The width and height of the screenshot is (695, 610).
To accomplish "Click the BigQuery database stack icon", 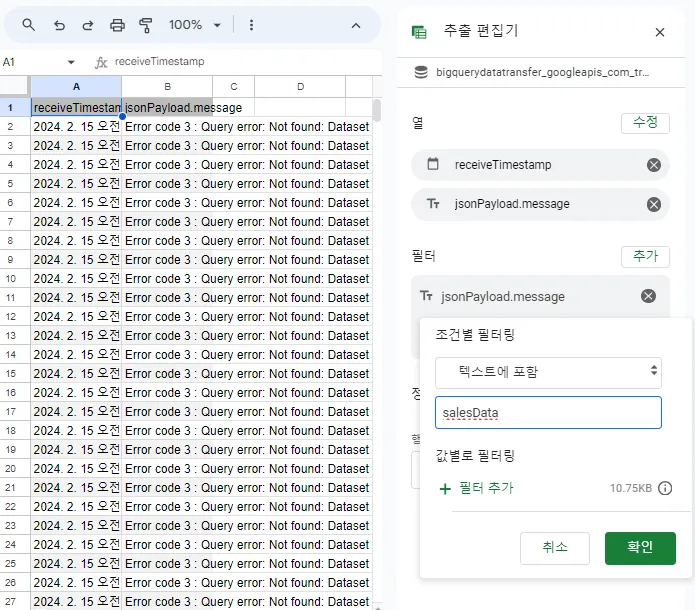I will (421, 72).
